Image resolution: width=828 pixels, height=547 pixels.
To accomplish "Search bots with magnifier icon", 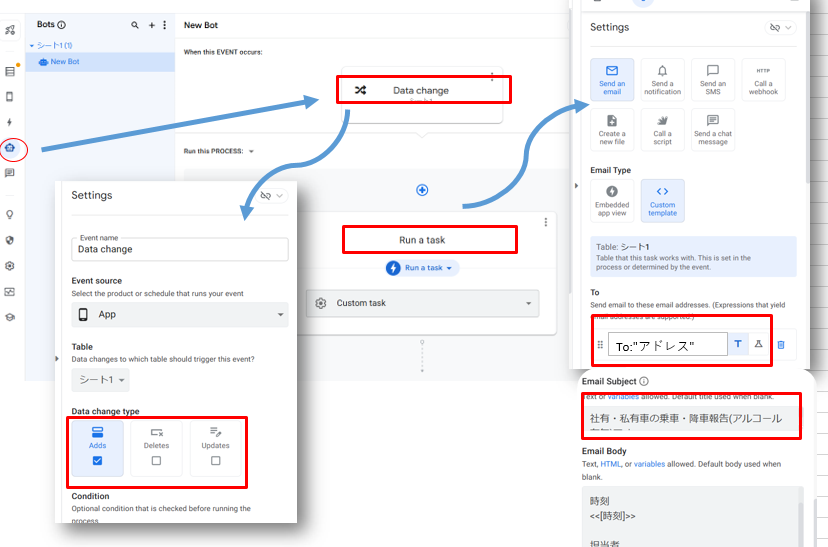I will (135, 25).
